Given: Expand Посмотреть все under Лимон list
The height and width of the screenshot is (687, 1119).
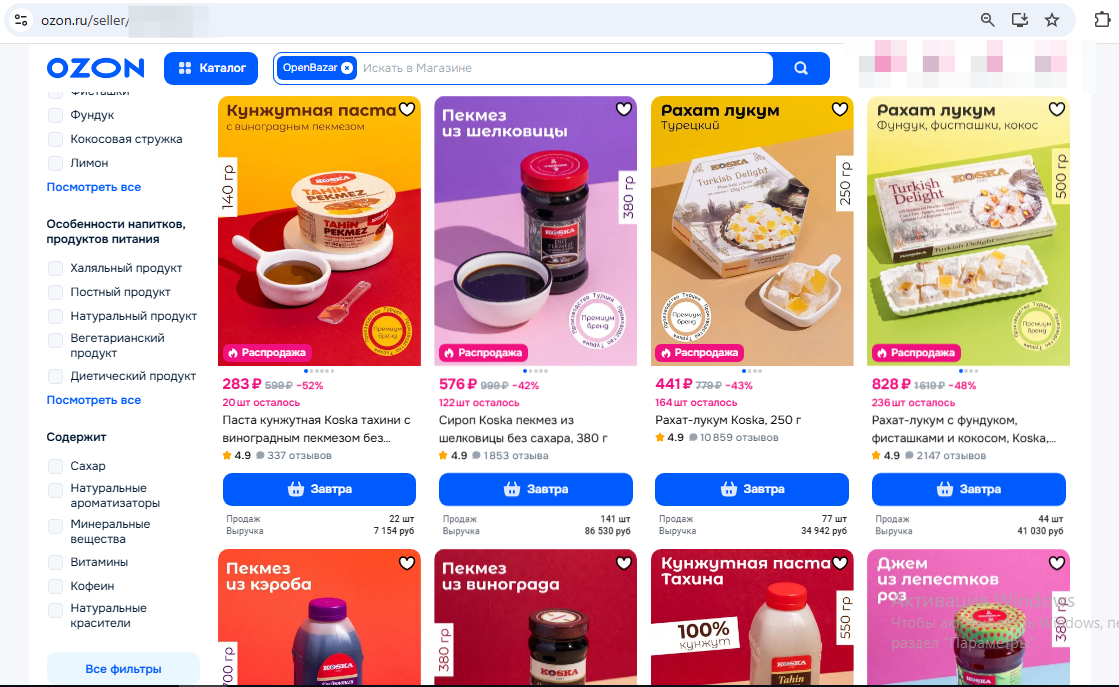Looking at the screenshot, I should [x=93, y=187].
